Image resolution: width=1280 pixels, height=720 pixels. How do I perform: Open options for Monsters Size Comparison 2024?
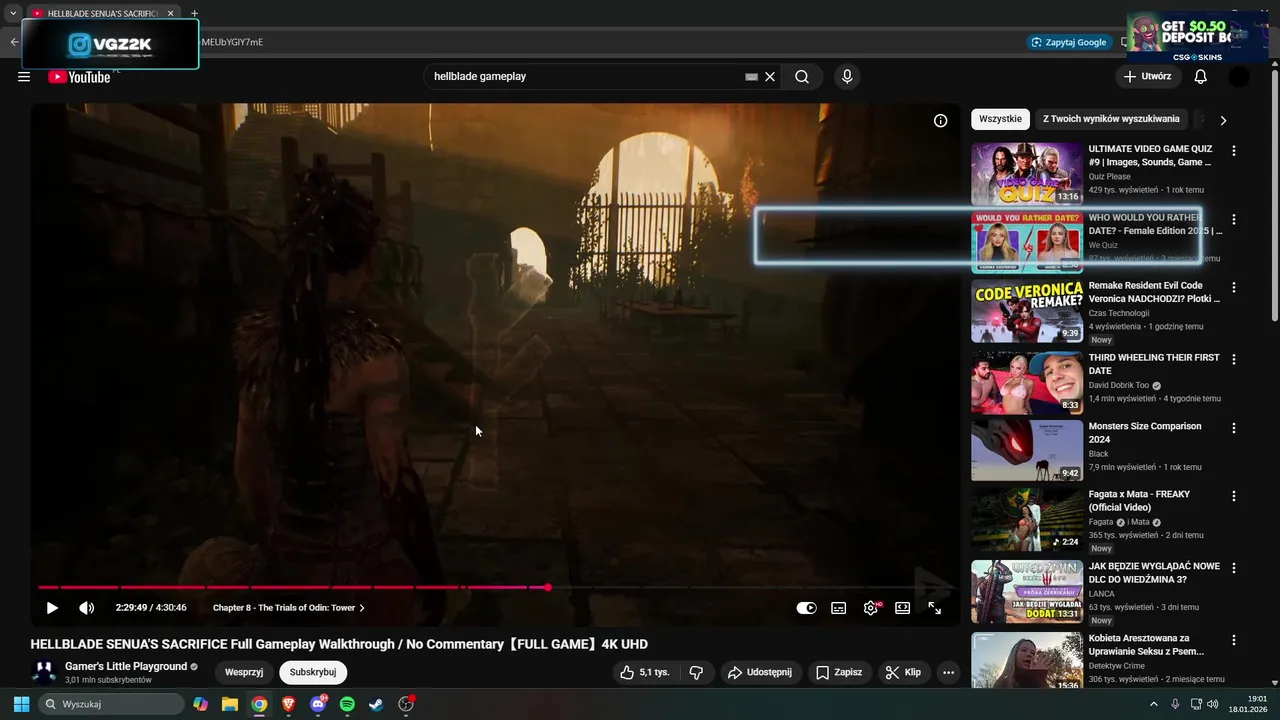click(1233, 428)
